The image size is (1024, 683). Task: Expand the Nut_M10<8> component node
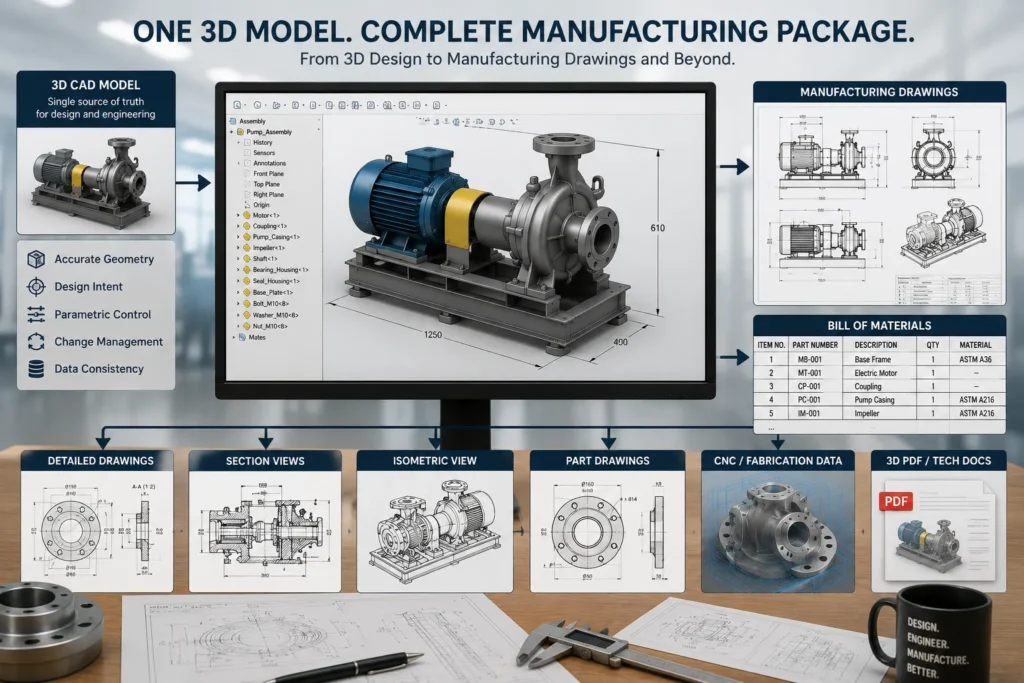tap(238, 326)
